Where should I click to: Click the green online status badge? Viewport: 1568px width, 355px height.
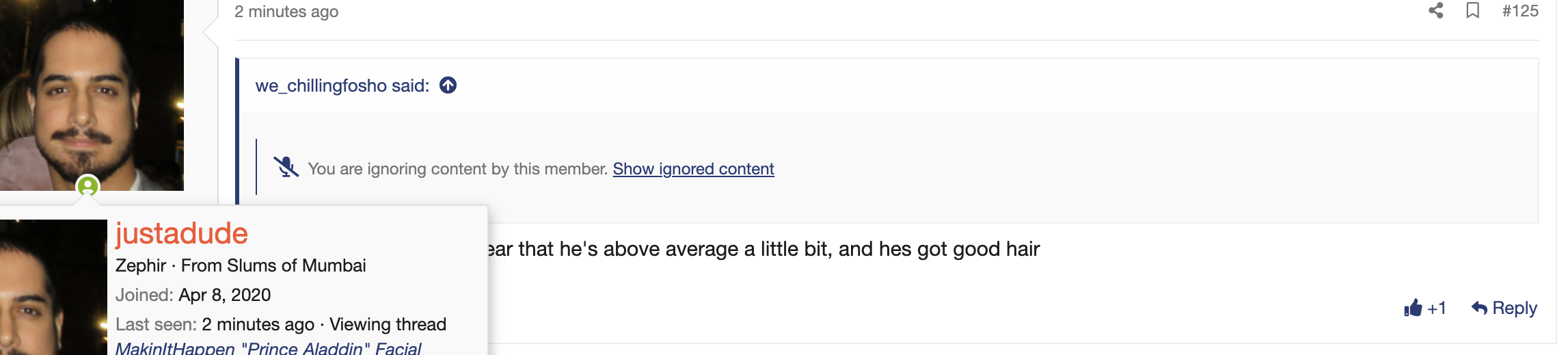click(88, 186)
